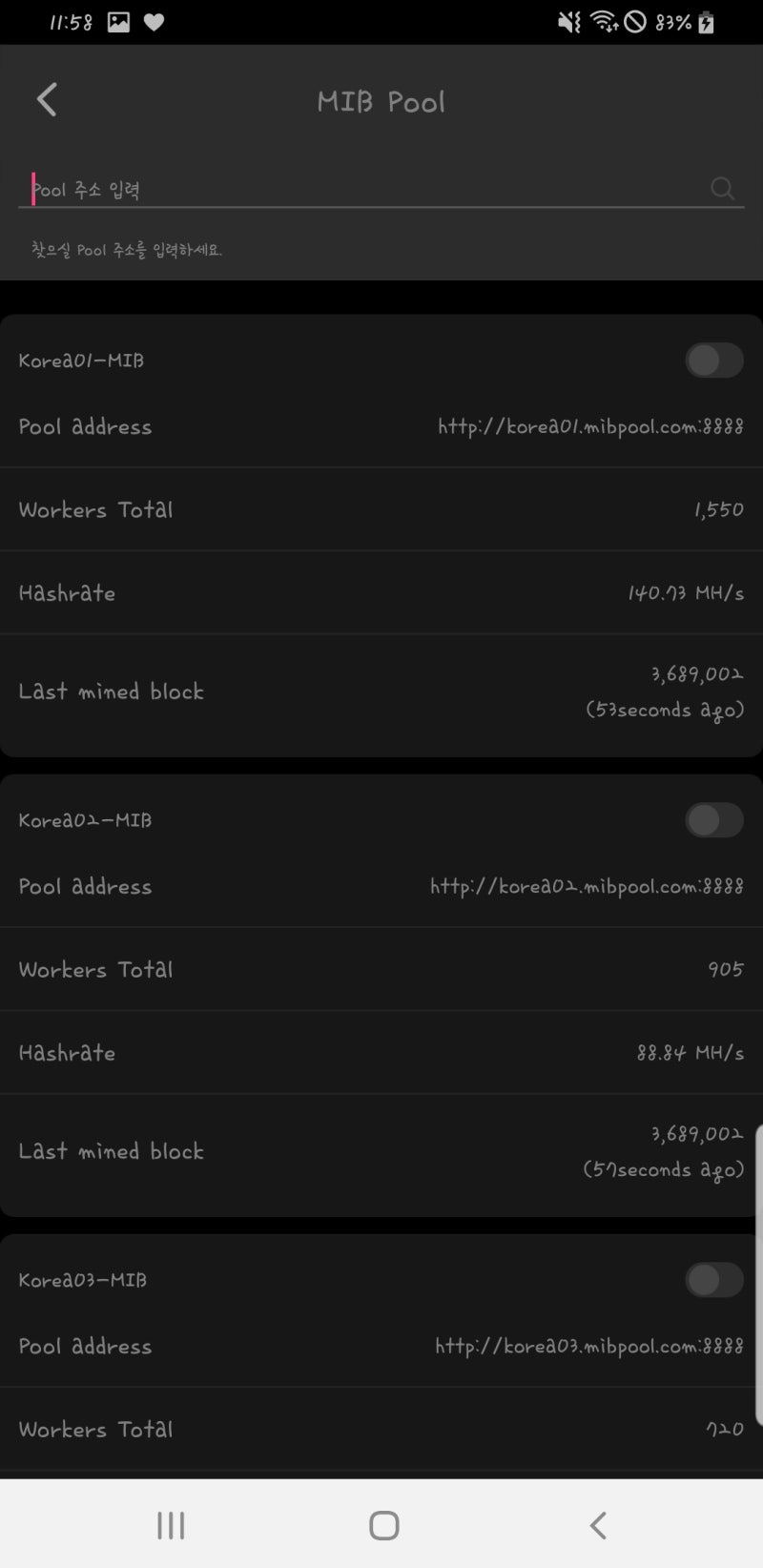Tap the back arrow in header
The width and height of the screenshot is (763, 1568).
pos(47,100)
